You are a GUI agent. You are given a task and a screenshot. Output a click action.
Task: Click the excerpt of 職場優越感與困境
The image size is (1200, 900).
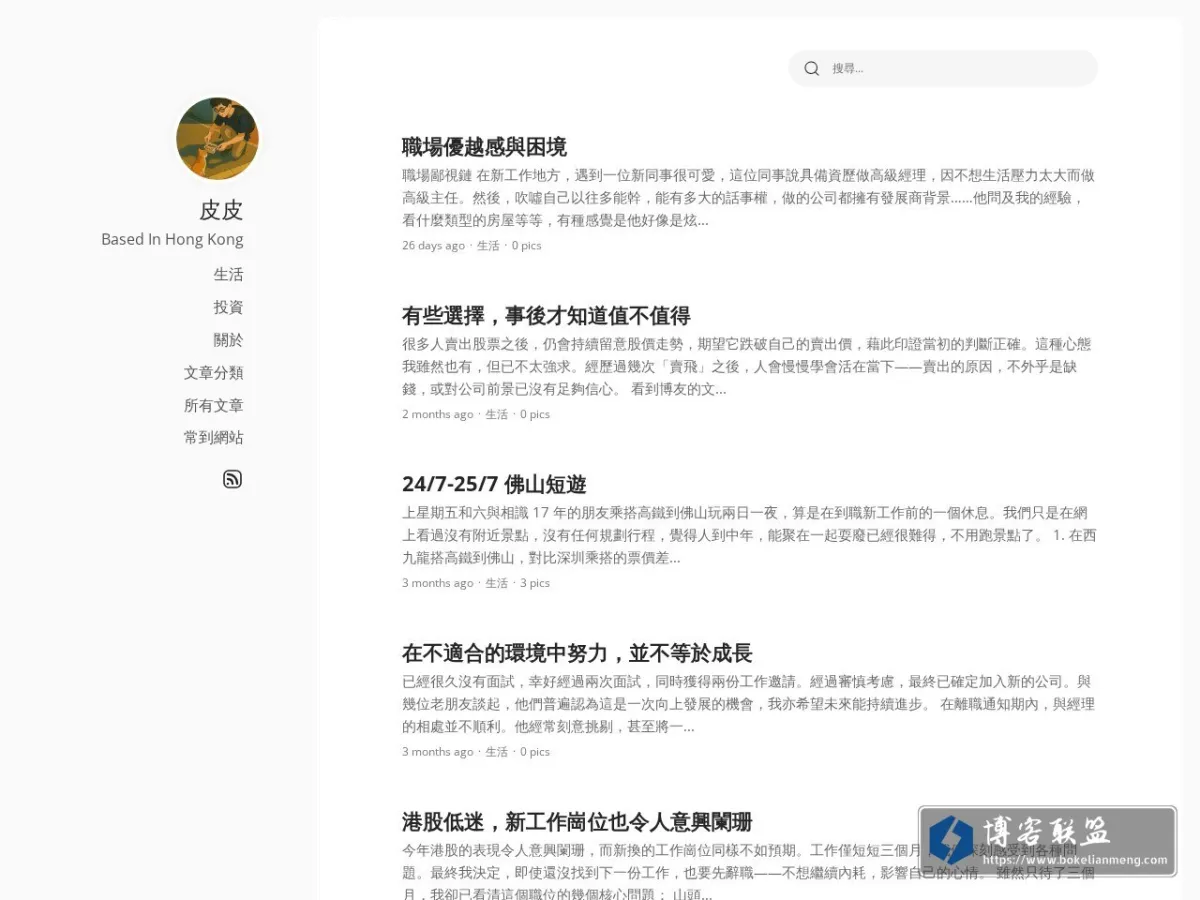[749, 198]
